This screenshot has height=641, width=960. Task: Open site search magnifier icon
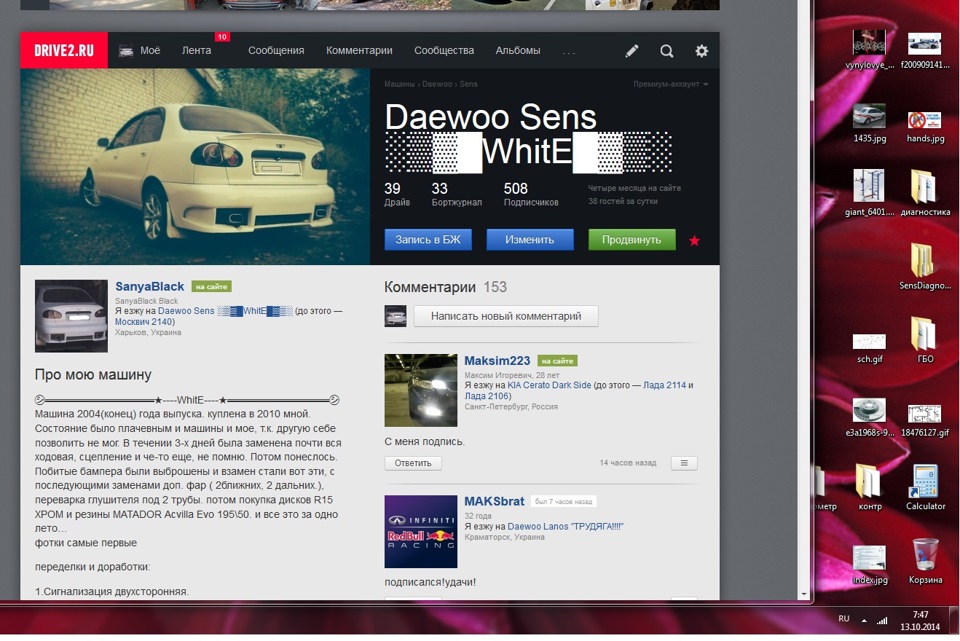[667, 51]
